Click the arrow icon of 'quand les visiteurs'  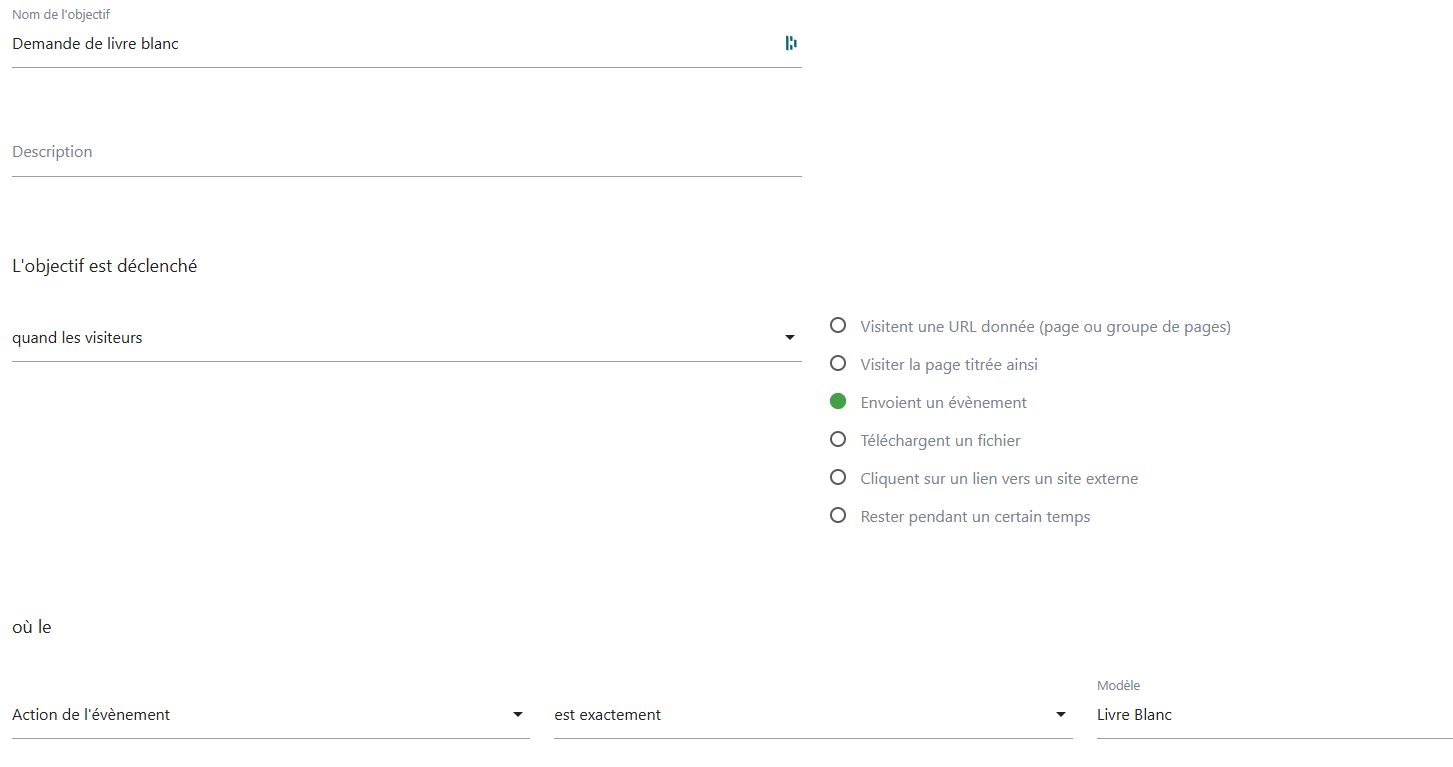(789, 338)
